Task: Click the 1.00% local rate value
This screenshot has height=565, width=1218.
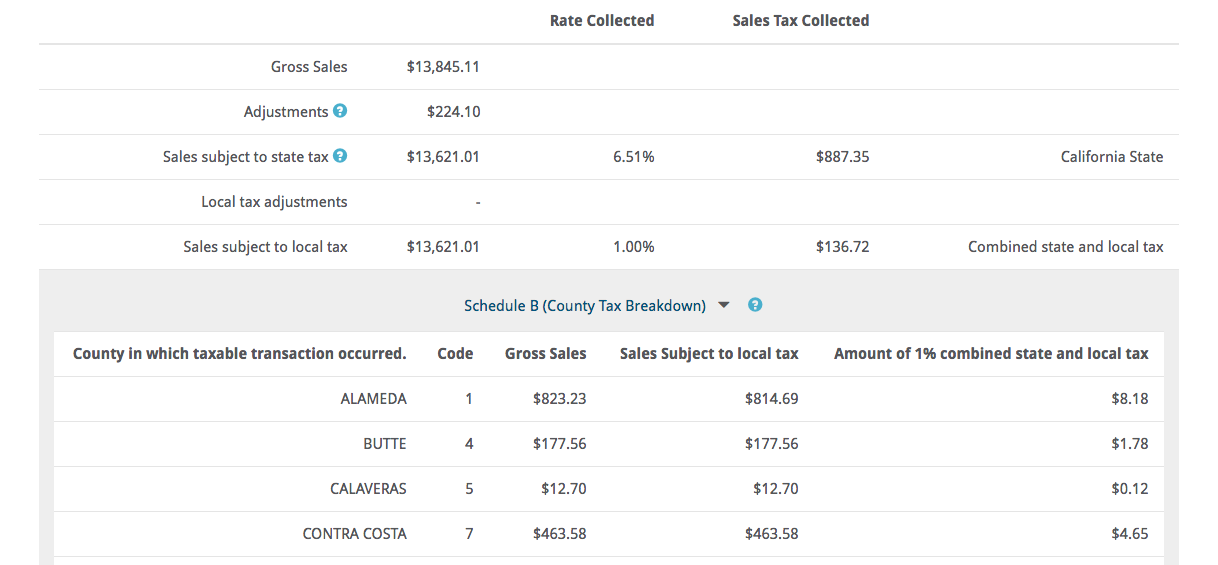Action: (634, 247)
